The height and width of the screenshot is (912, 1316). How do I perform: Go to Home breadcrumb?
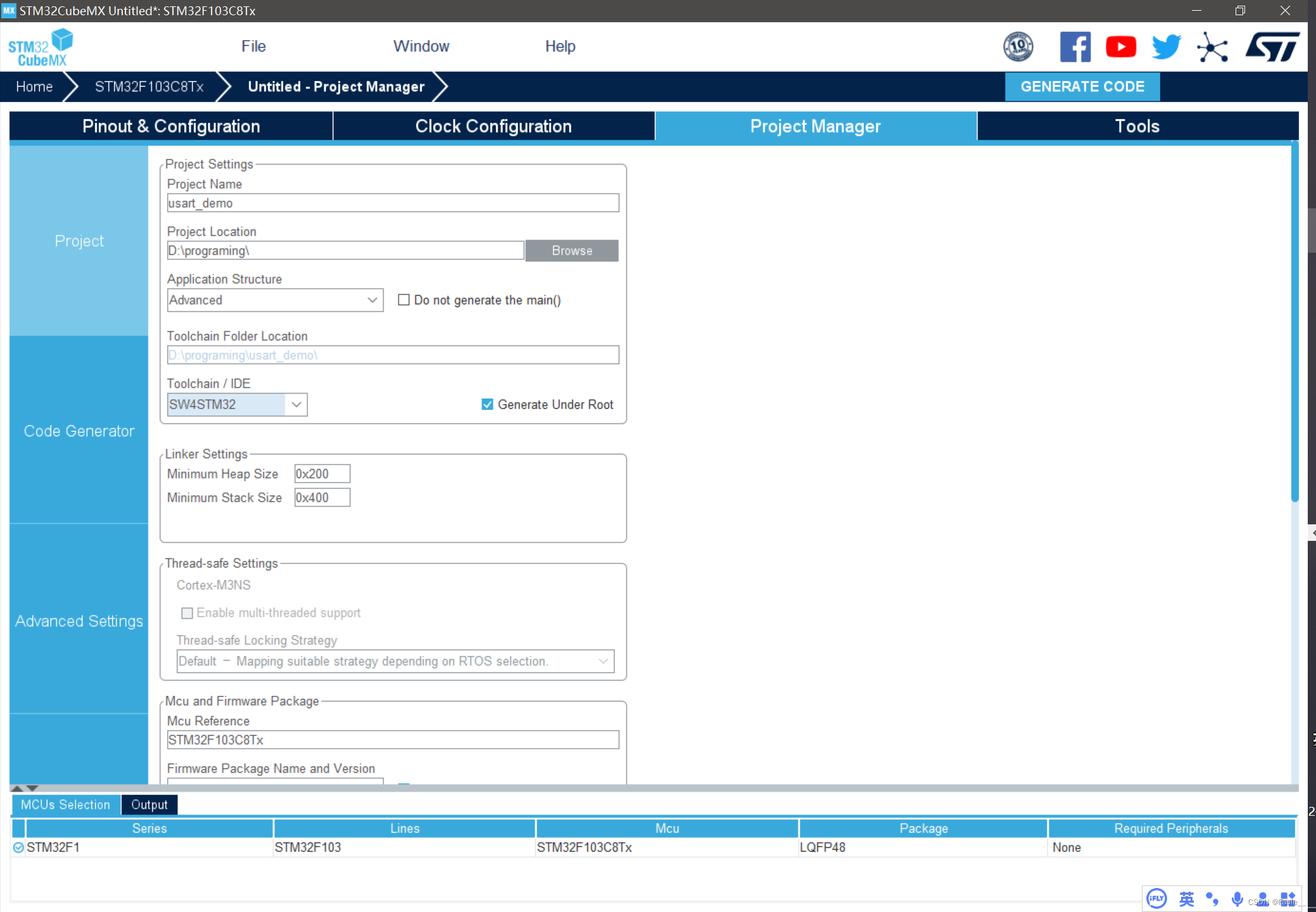click(34, 87)
